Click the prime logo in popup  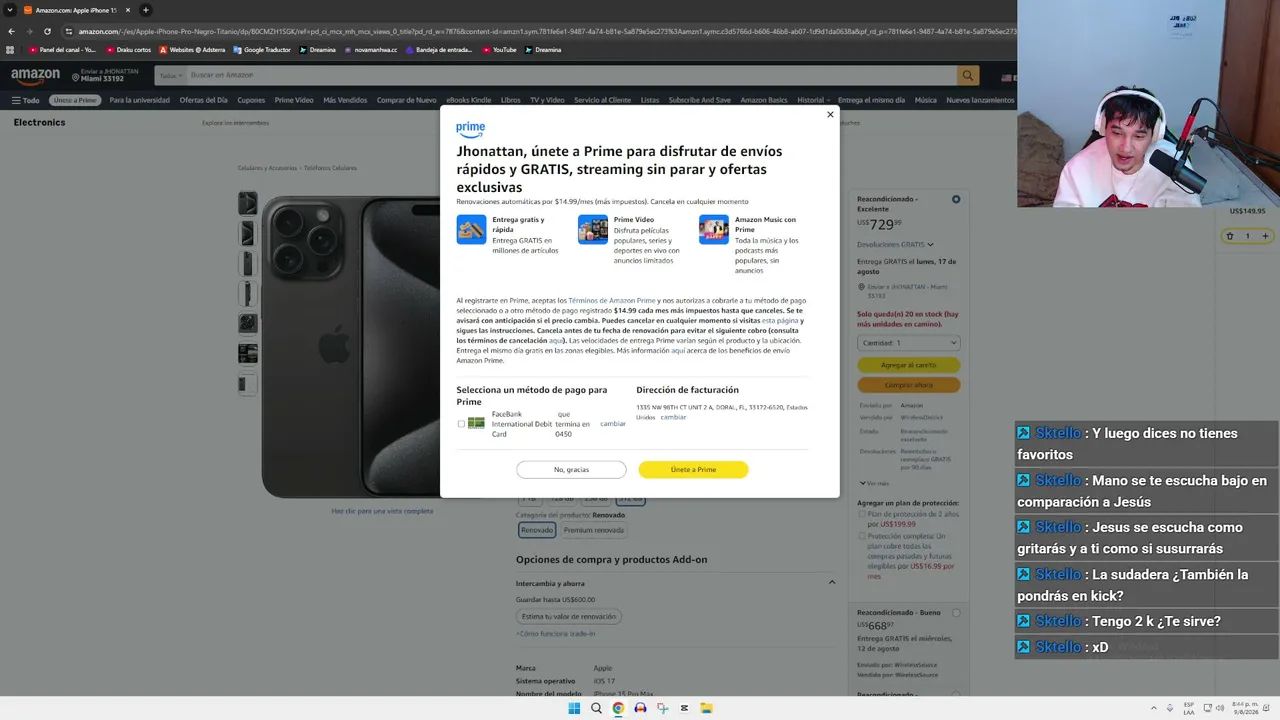point(470,129)
